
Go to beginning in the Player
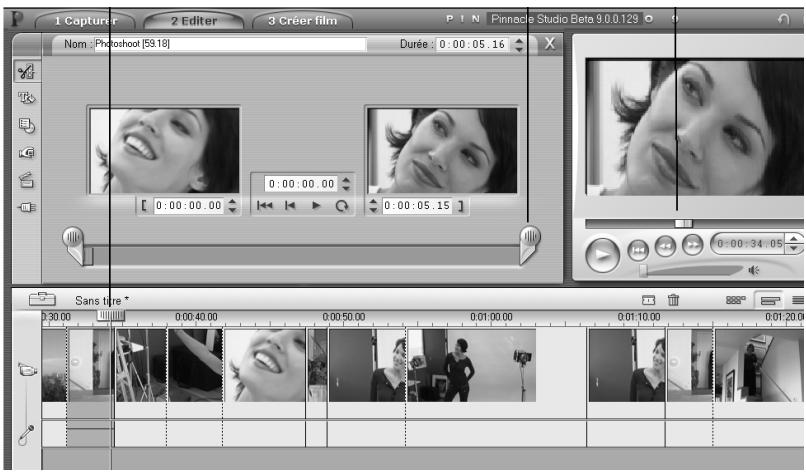pyautogui.click(x=638, y=250)
